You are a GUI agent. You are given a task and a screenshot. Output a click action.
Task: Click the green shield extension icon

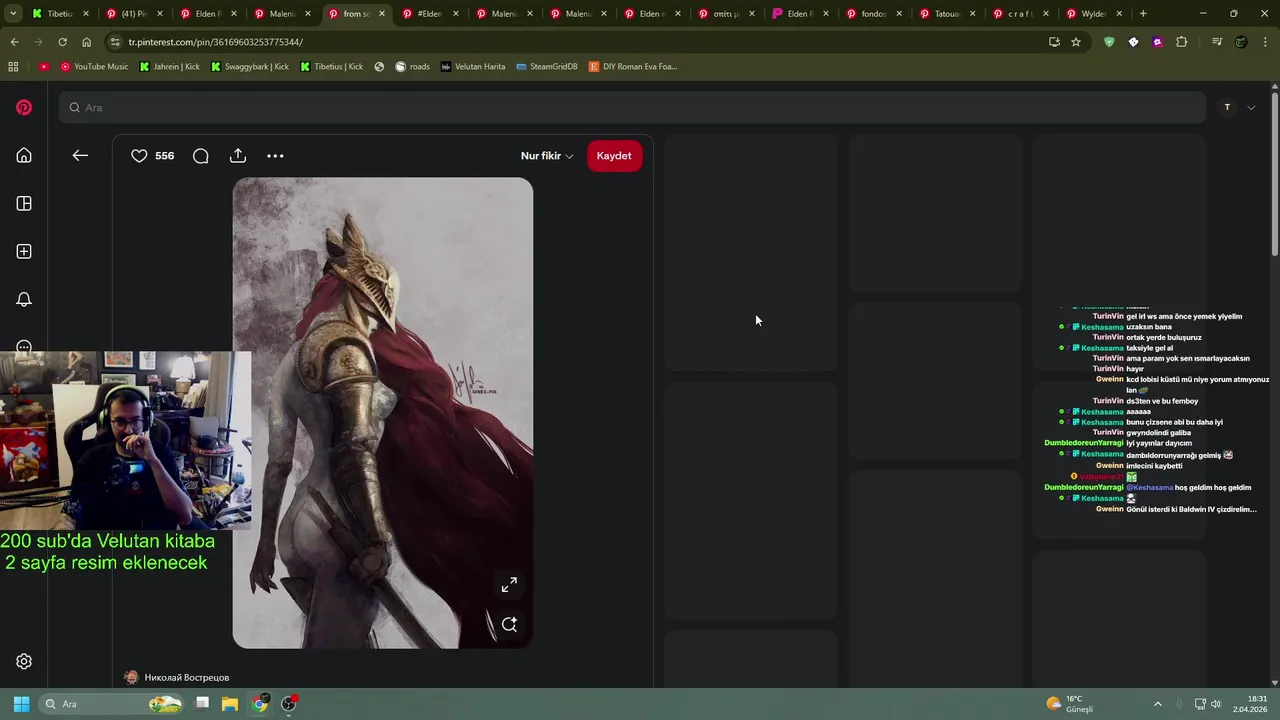1109,42
